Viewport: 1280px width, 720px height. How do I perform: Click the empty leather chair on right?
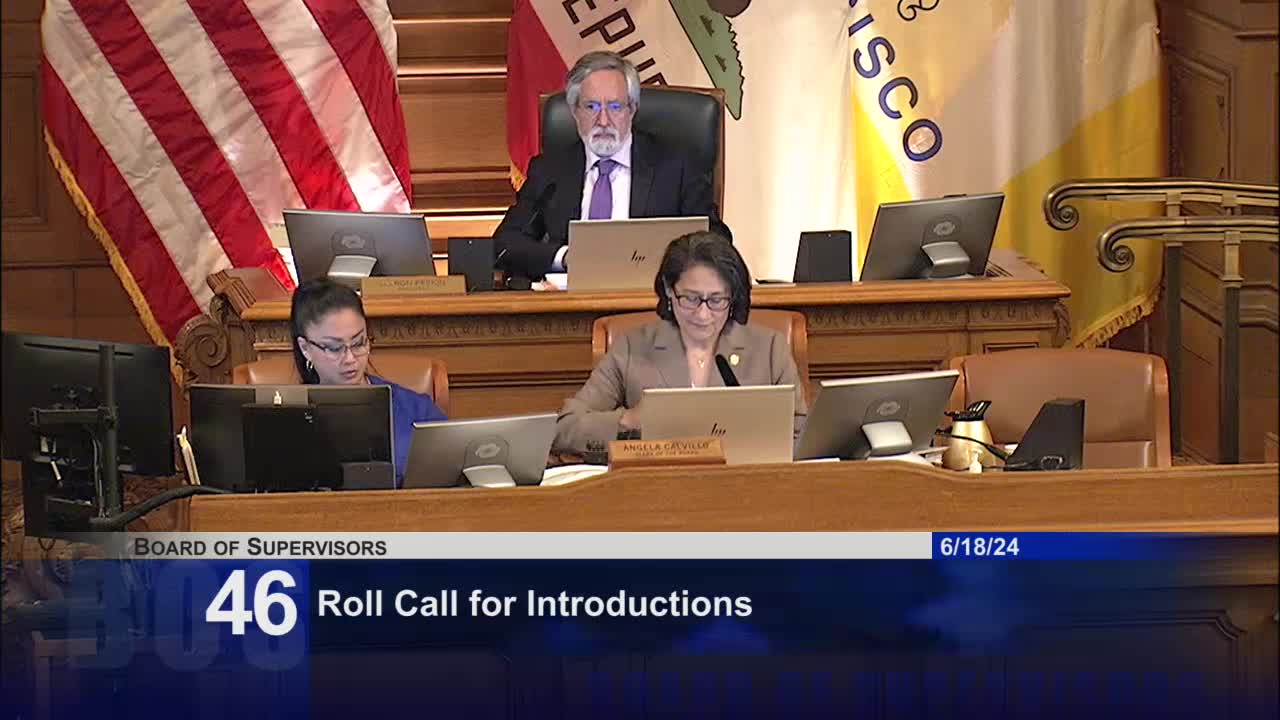tap(1060, 405)
